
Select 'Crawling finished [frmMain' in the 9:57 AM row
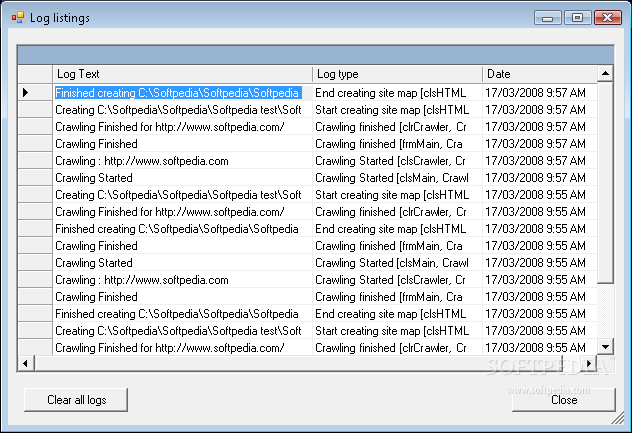[397, 144]
